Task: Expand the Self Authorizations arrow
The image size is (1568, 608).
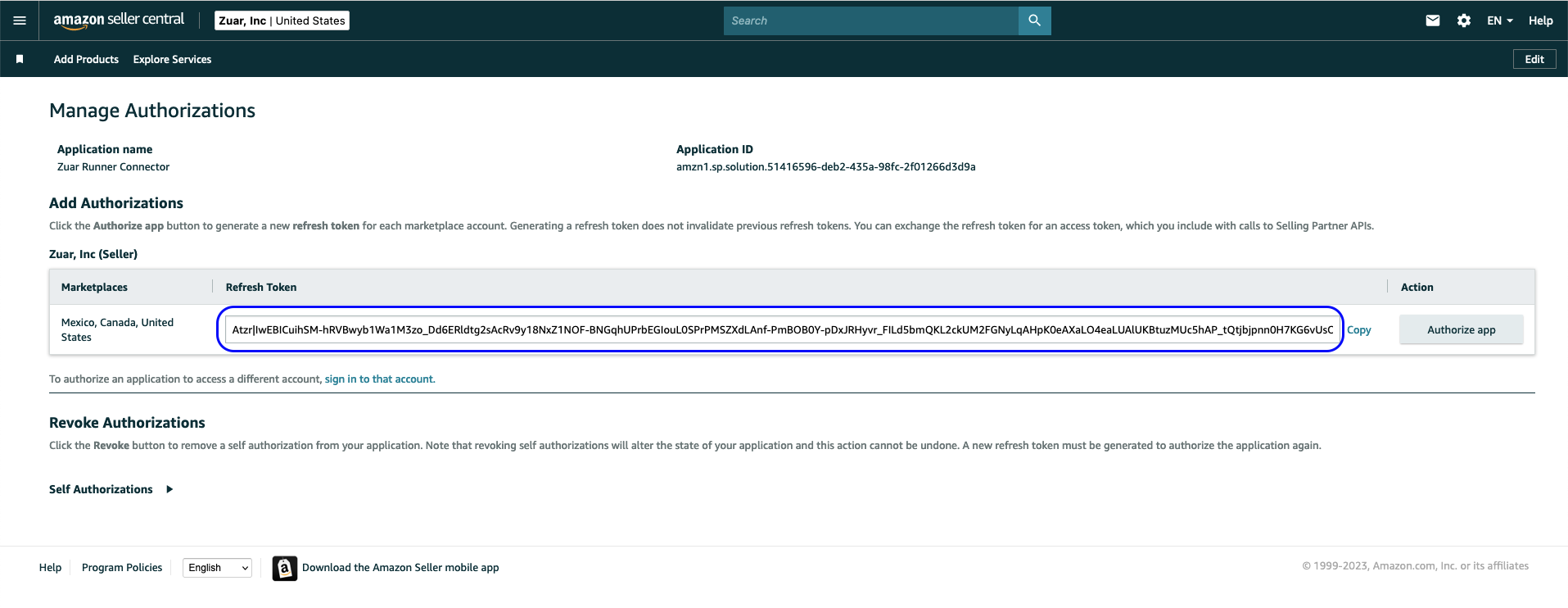Action: click(169, 489)
